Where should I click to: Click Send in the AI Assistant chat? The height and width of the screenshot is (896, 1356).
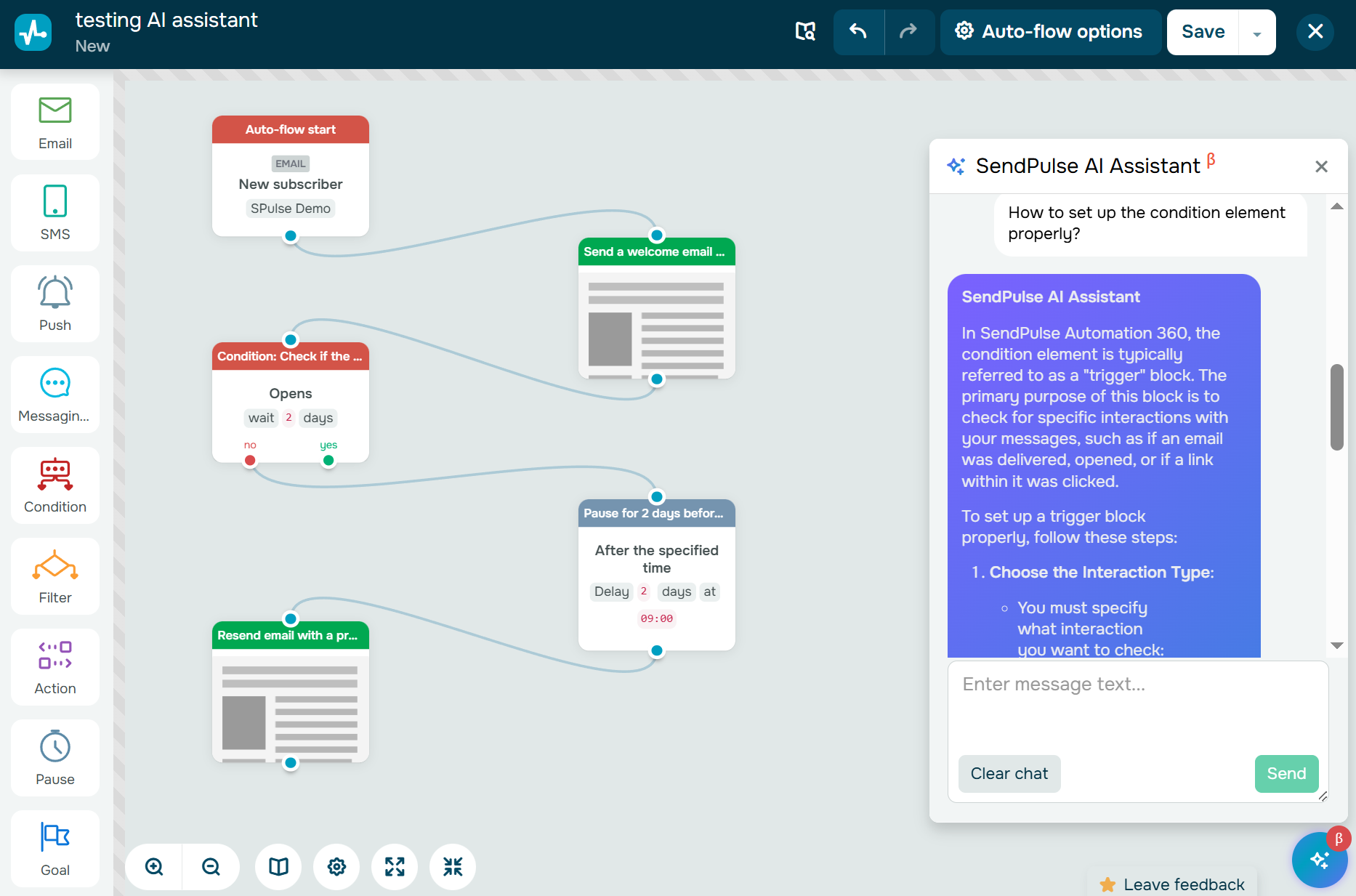pos(1286,773)
